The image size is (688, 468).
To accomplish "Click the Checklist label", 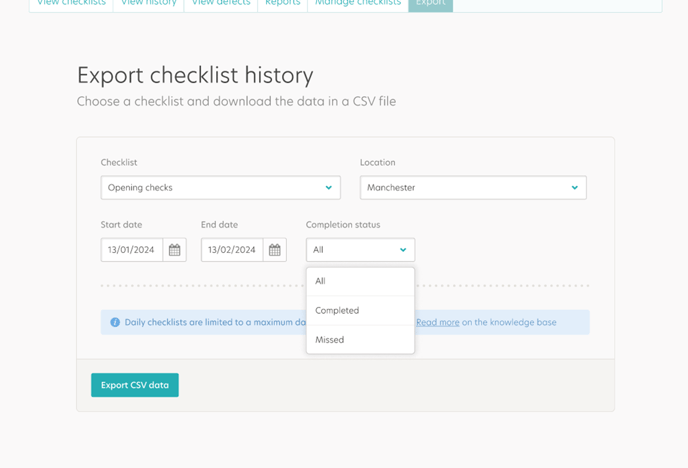I will pyautogui.click(x=119, y=162).
